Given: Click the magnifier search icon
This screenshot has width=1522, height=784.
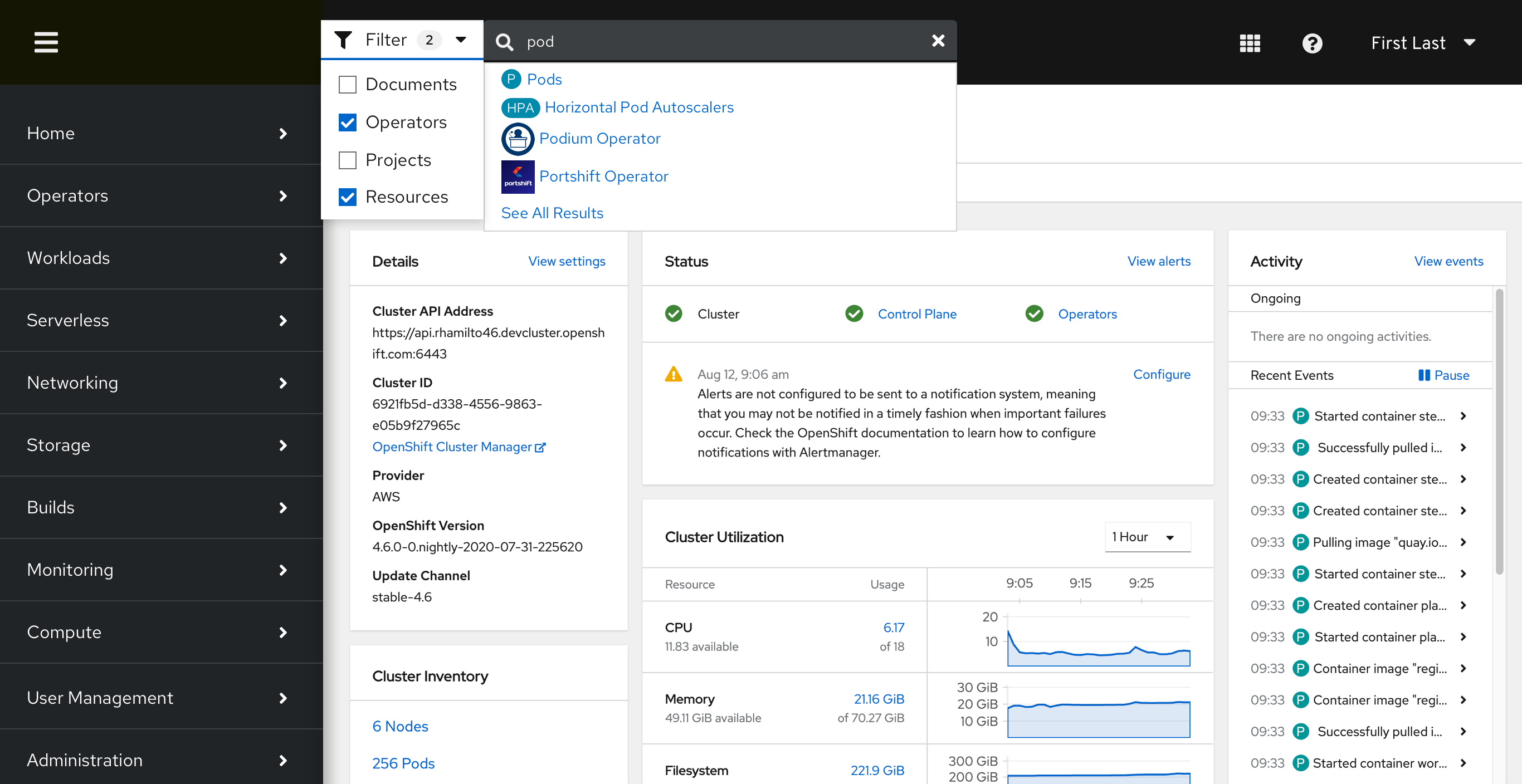Looking at the screenshot, I should click(504, 42).
